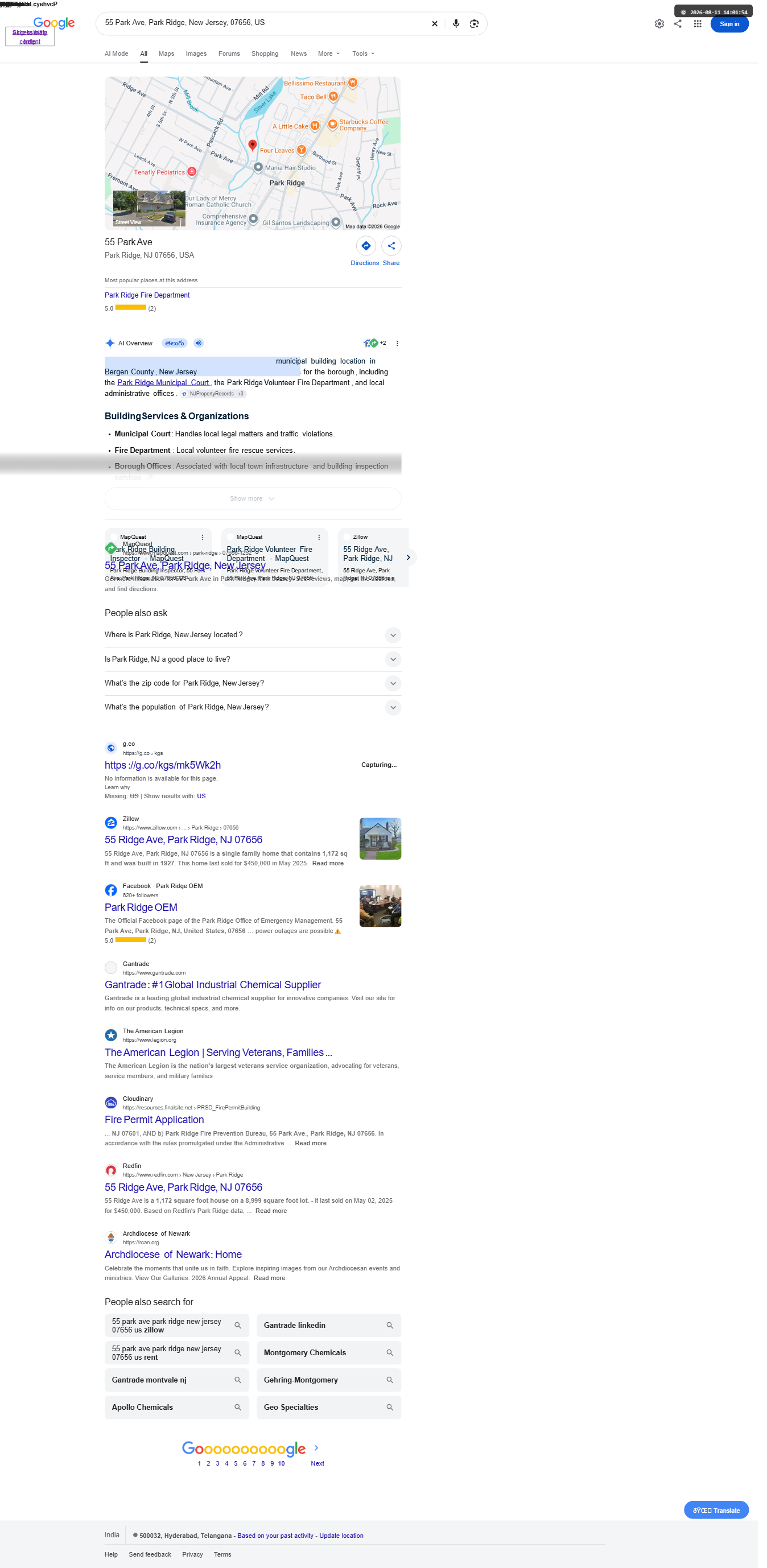
Task: Expand the Park Ridge population question
Action: [253, 707]
